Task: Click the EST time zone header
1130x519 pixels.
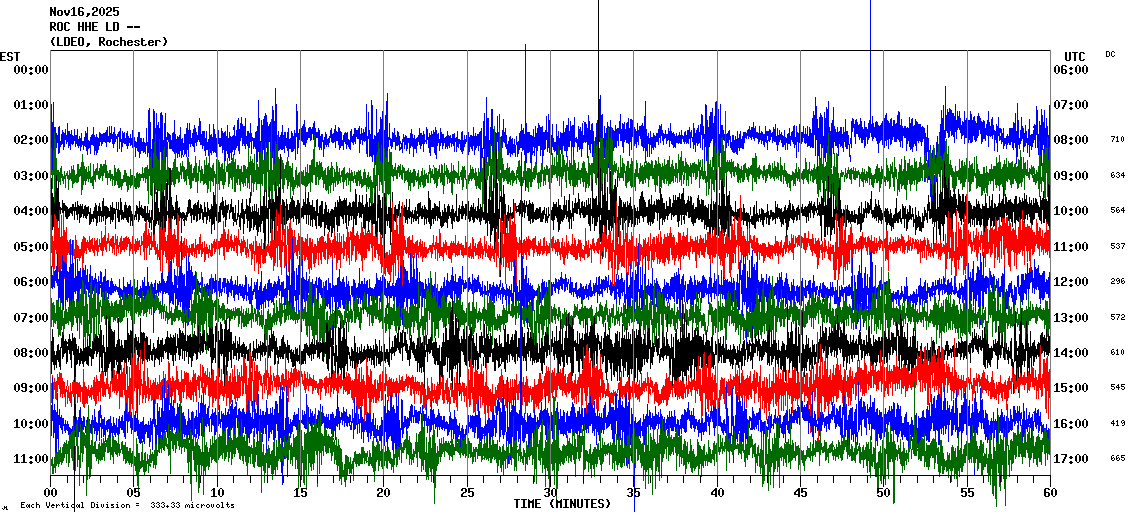Action: click(10, 56)
